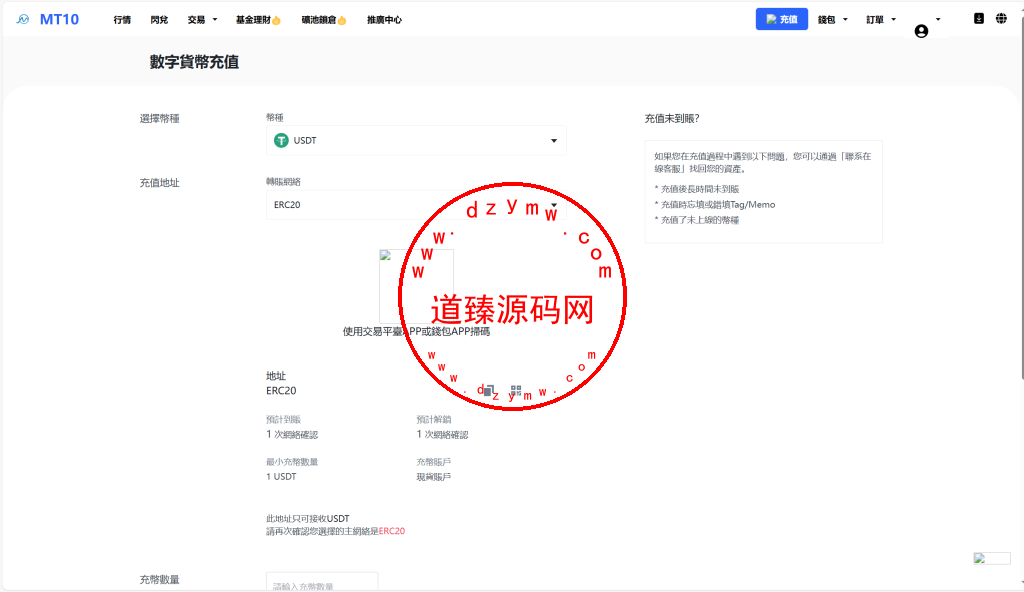Viewport: 1024px width, 592px height.
Task: Click '充值時忘填或錯填Tag/Memo' help item
Action: click(714, 205)
